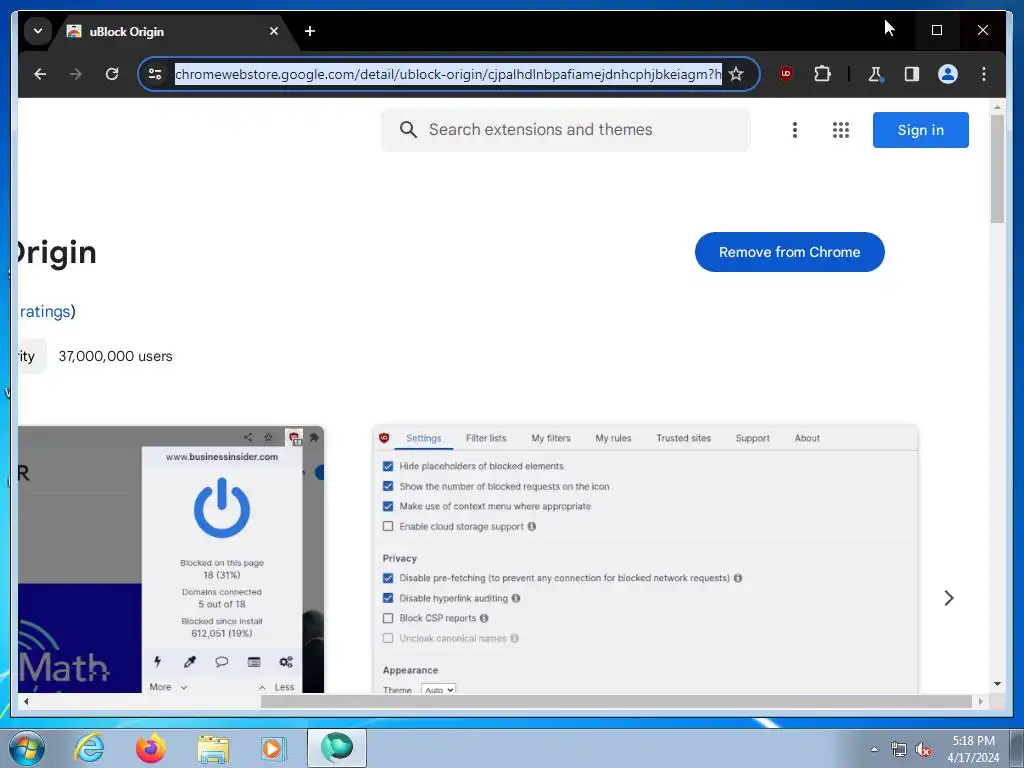The width and height of the screenshot is (1024, 768).
Task: Select the Filter lists tab
Action: (x=486, y=438)
